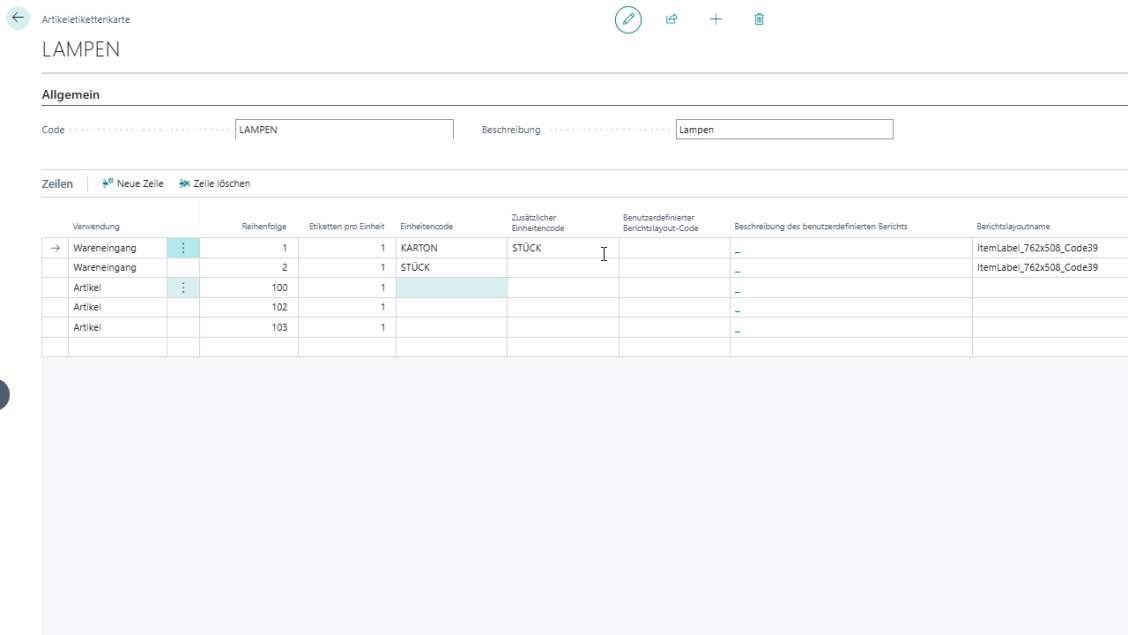Collapse the Allgemein section header
Viewport: 1128px width, 635px height.
[x=70, y=95]
